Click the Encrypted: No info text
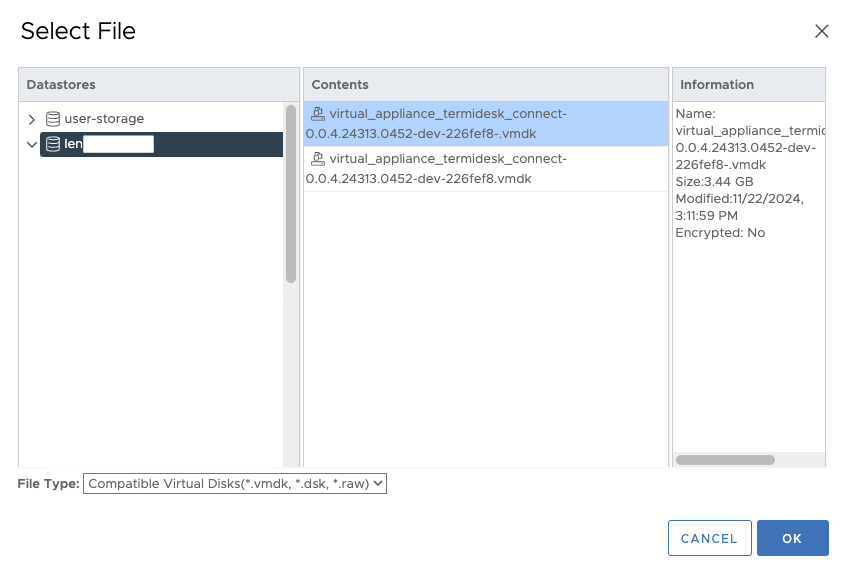Screen dimensions: 841x568 coord(720,233)
